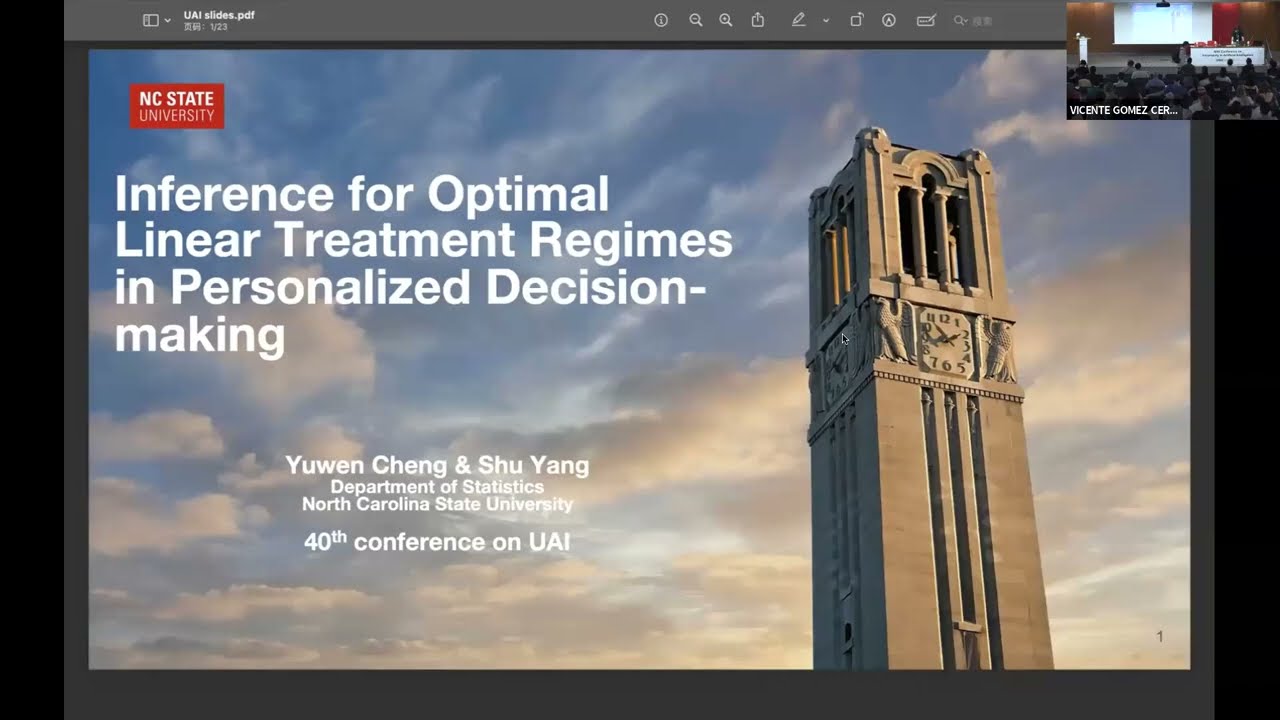Click the "40th conference on UAI" text

(x=437, y=541)
